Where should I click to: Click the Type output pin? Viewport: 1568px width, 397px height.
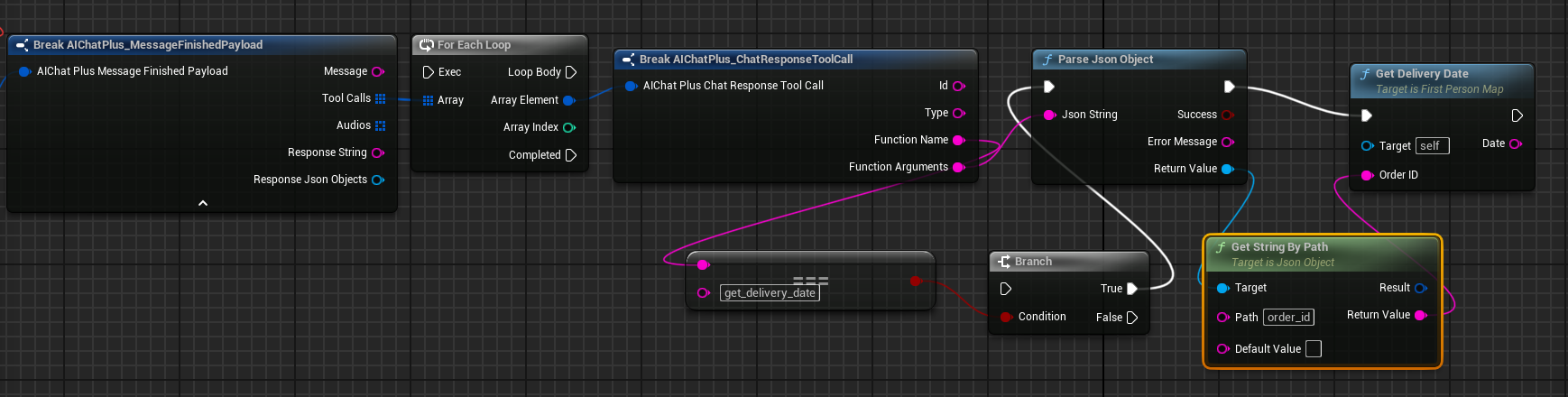[x=959, y=113]
